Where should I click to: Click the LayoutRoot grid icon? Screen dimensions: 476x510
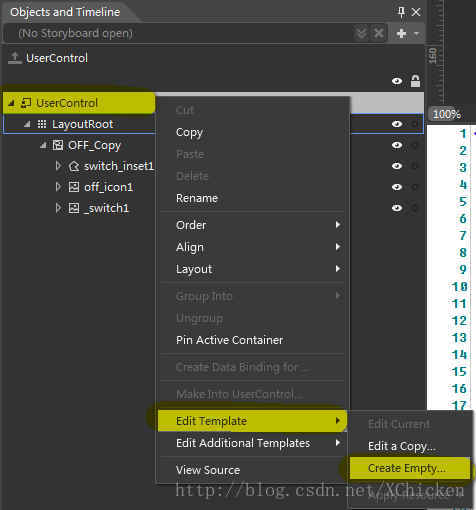point(42,124)
